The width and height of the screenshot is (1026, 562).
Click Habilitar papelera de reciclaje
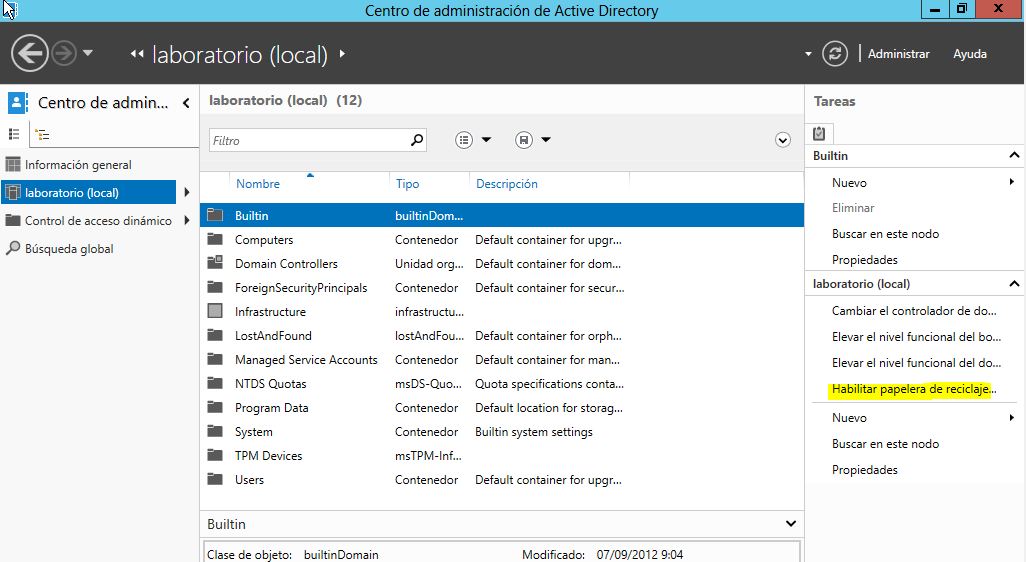[x=914, y=389]
